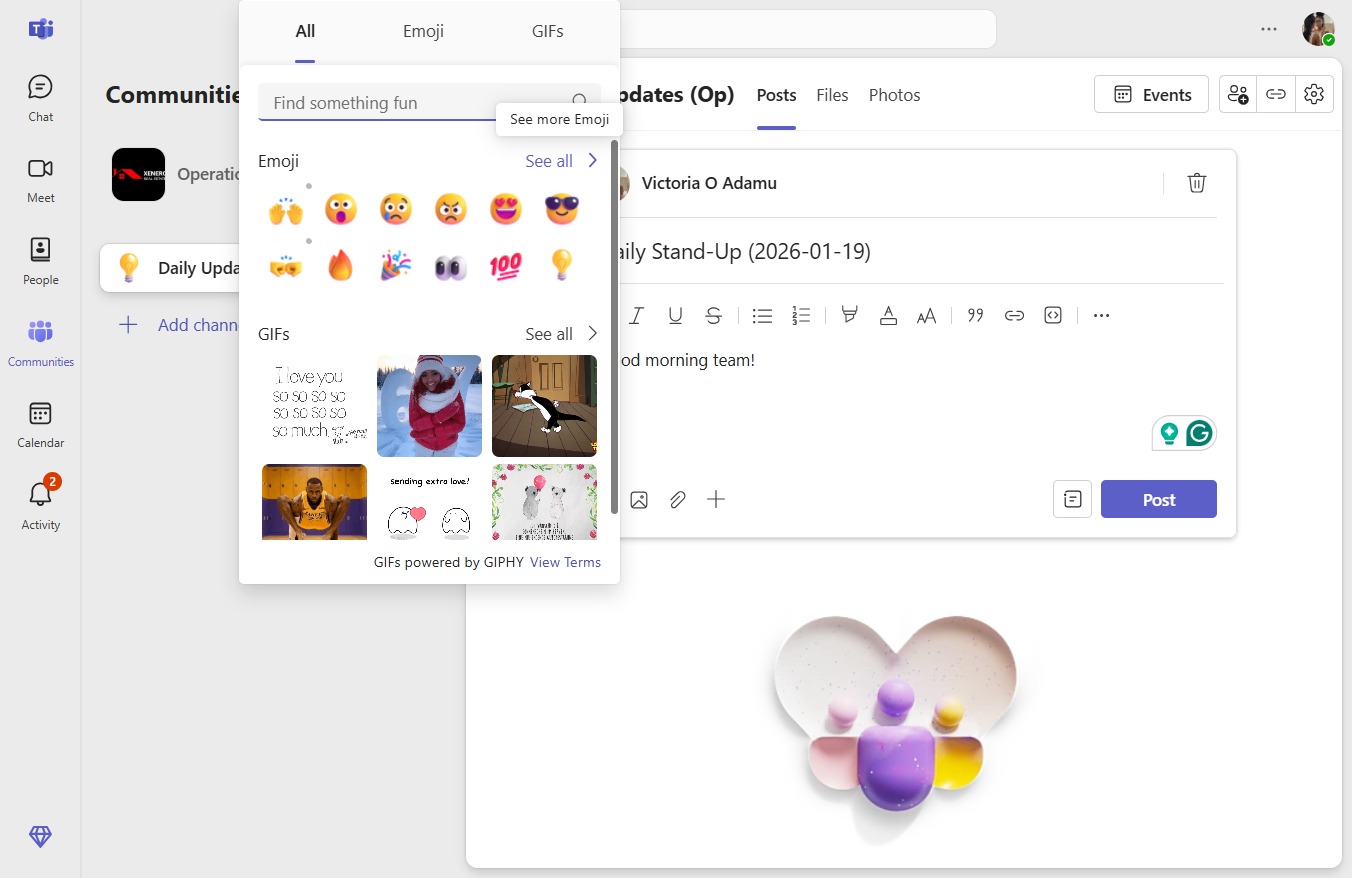Click the icon button left of Post
1352x878 pixels.
pos(1072,499)
